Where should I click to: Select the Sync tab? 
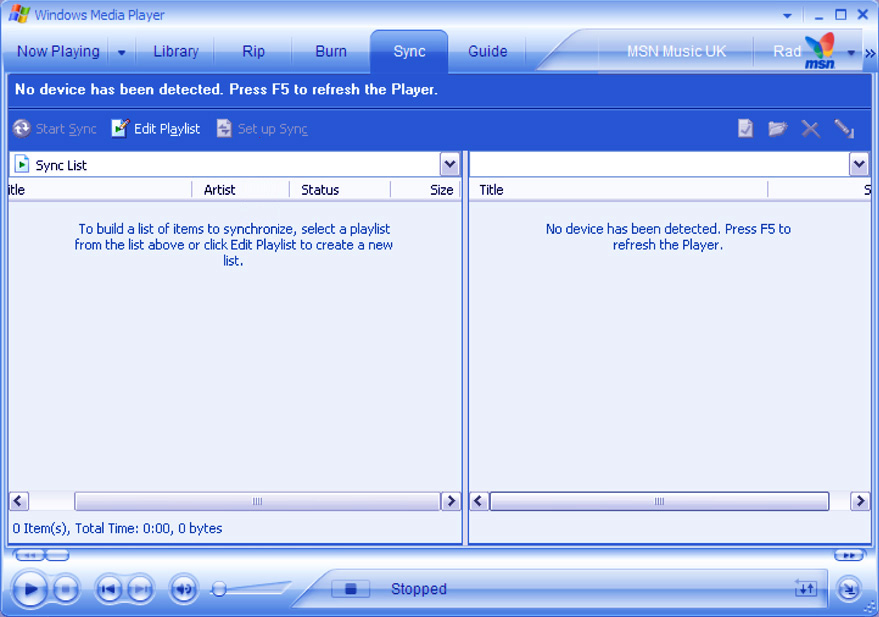(x=409, y=52)
